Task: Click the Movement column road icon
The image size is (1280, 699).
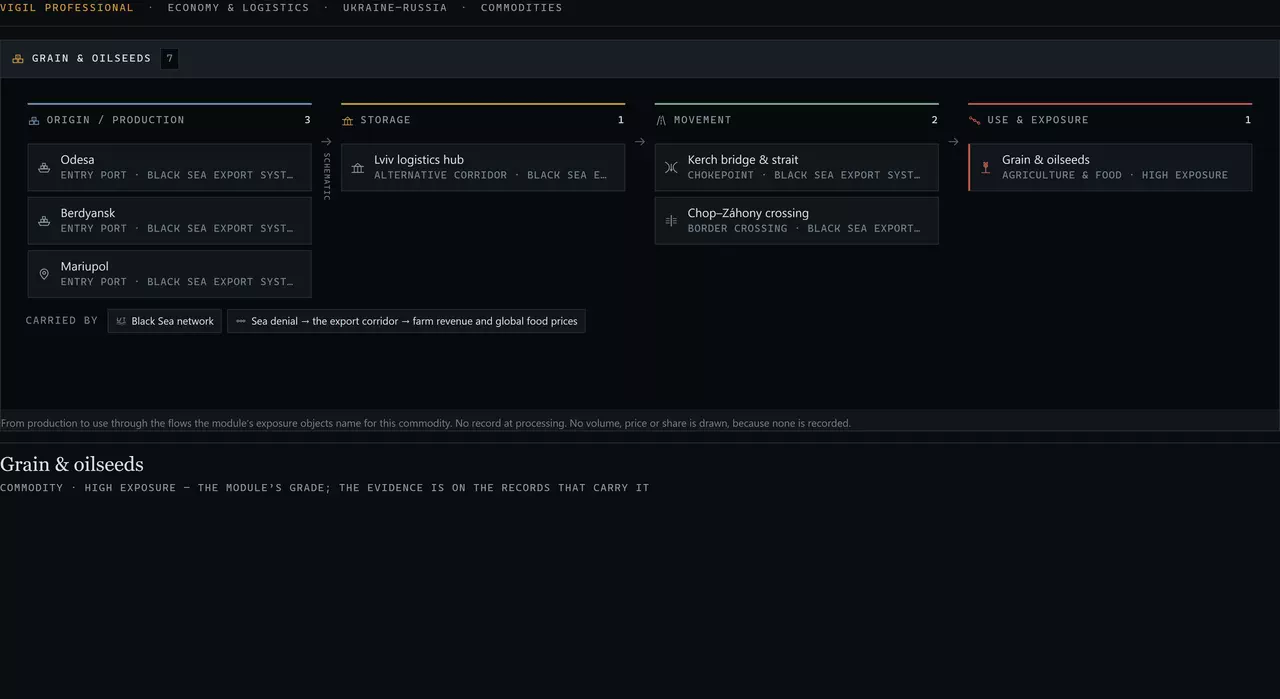Action: tap(661, 120)
